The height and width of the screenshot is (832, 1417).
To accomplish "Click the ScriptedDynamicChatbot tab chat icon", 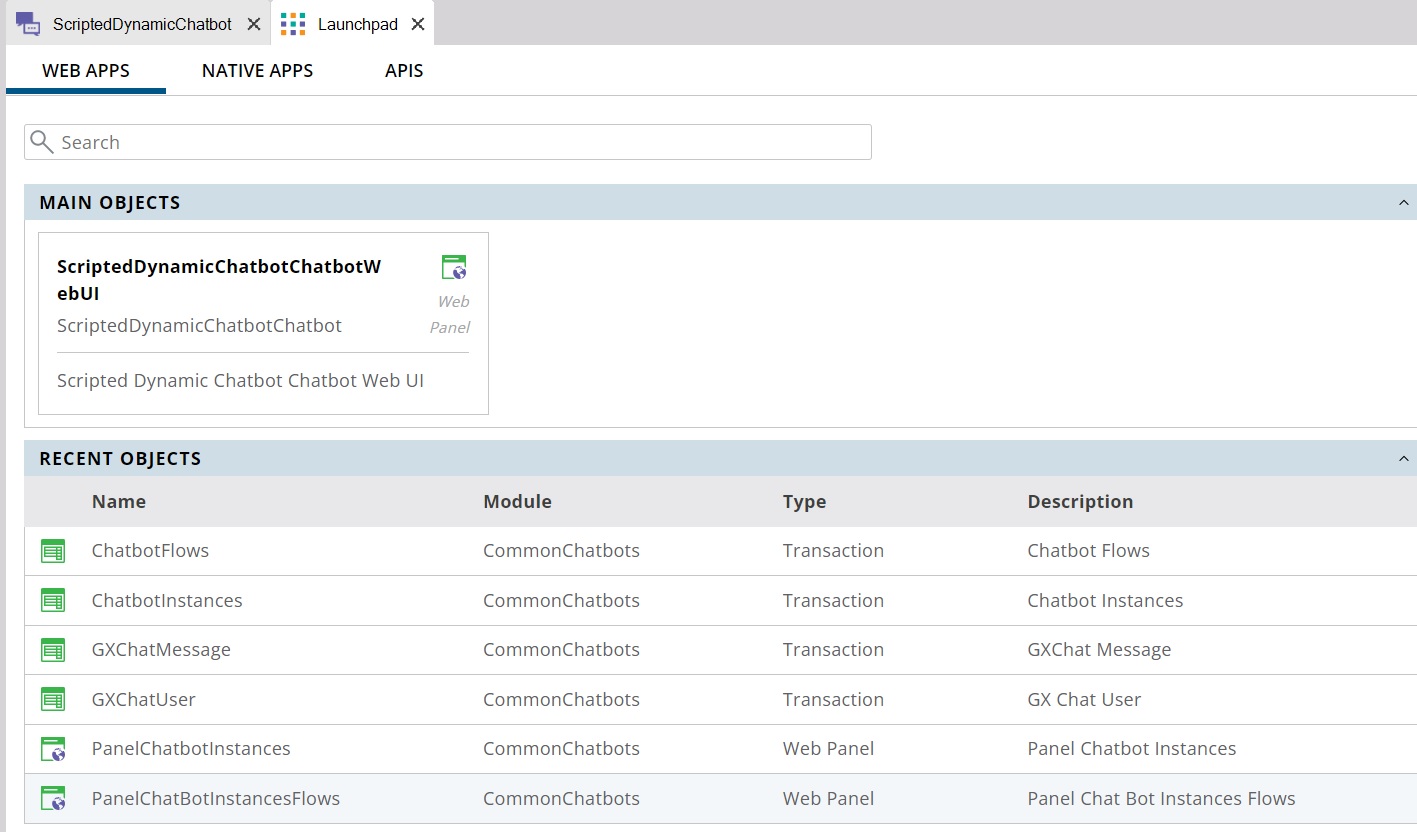I will [28, 24].
